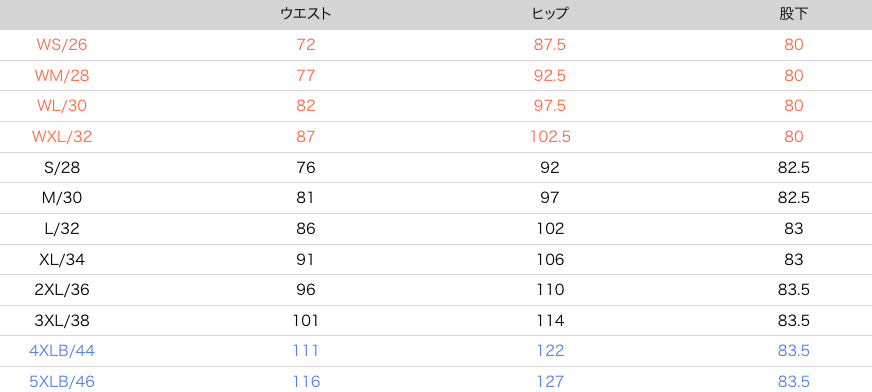
Task: Click the waist value 72
Action: click(x=306, y=44)
